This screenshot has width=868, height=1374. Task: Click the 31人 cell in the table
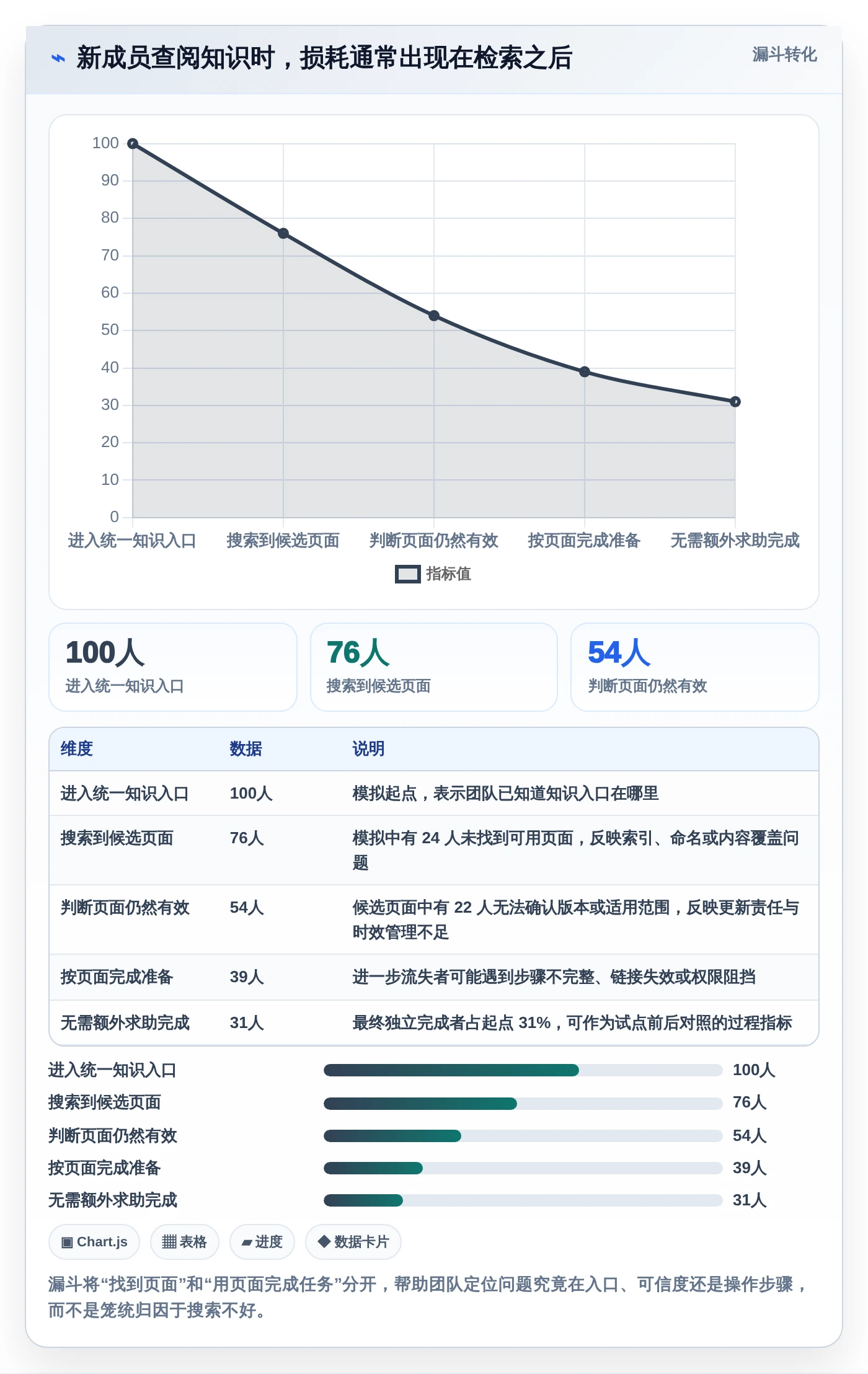(247, 1023)
